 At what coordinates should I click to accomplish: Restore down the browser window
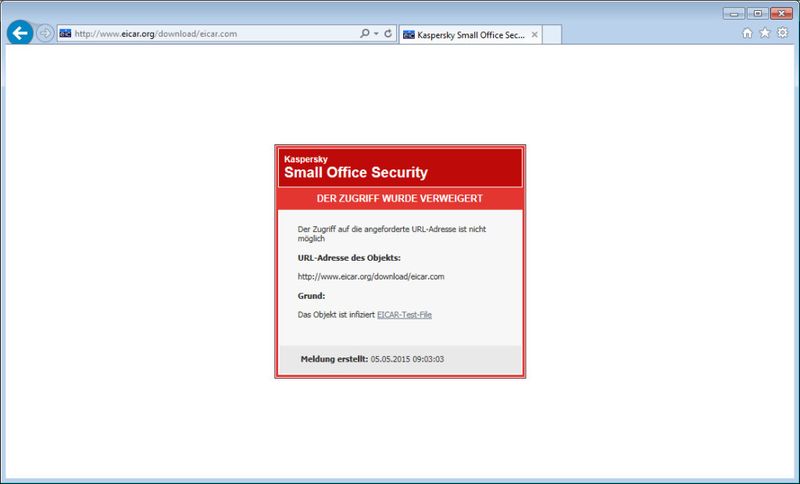(x=758, y=13)
